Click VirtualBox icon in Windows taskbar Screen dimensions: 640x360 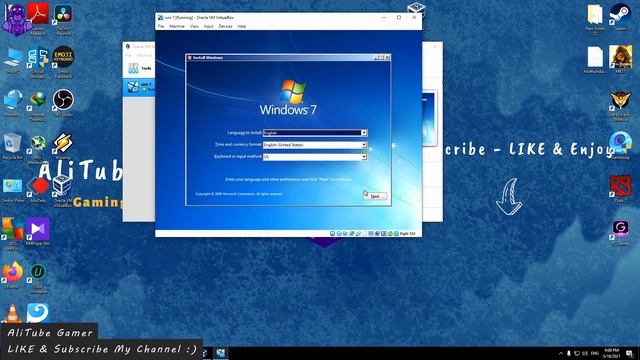pyautogui.click(x=220, y=353)
